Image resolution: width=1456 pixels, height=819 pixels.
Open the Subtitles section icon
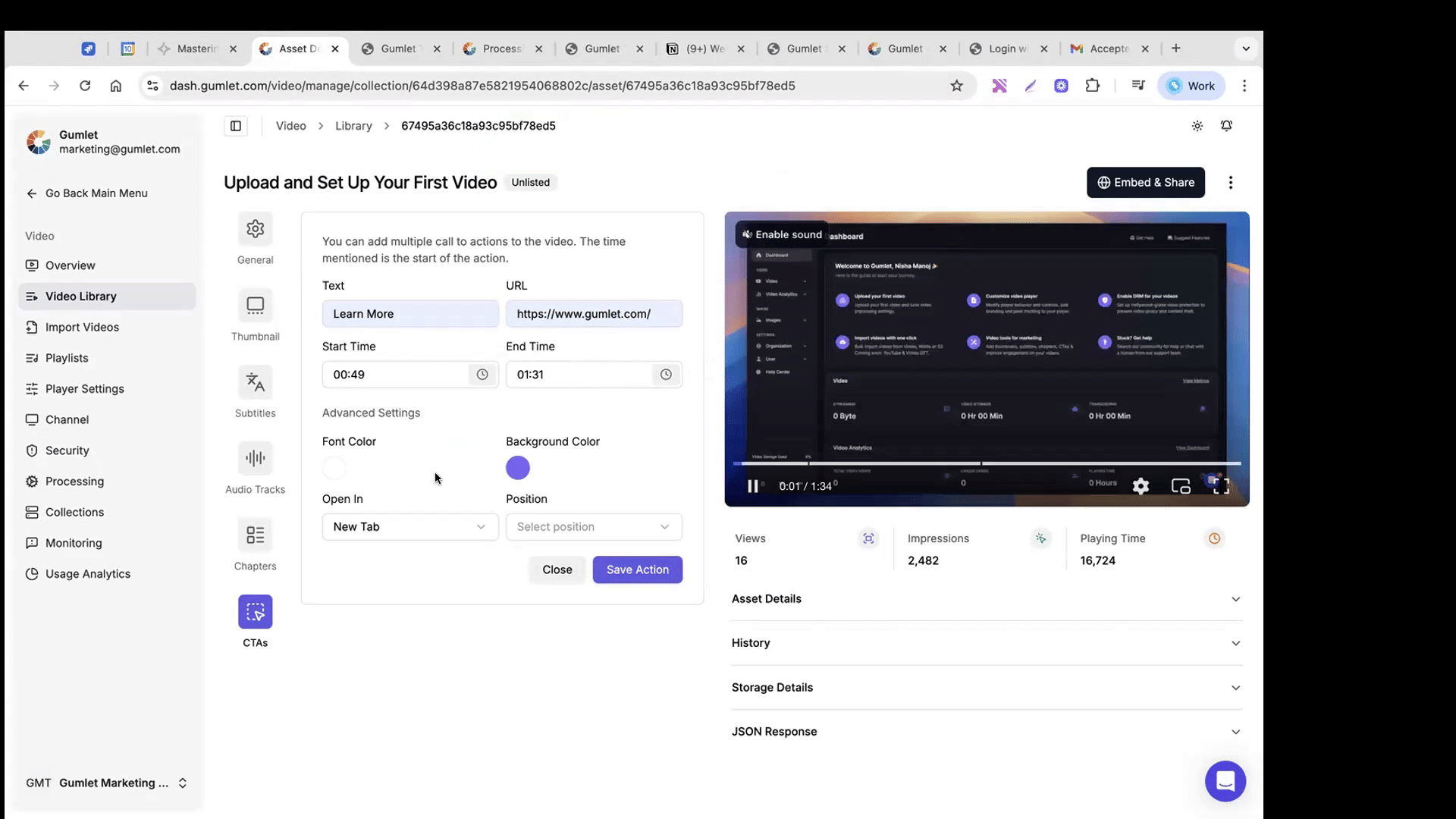[x=255, y=382]
